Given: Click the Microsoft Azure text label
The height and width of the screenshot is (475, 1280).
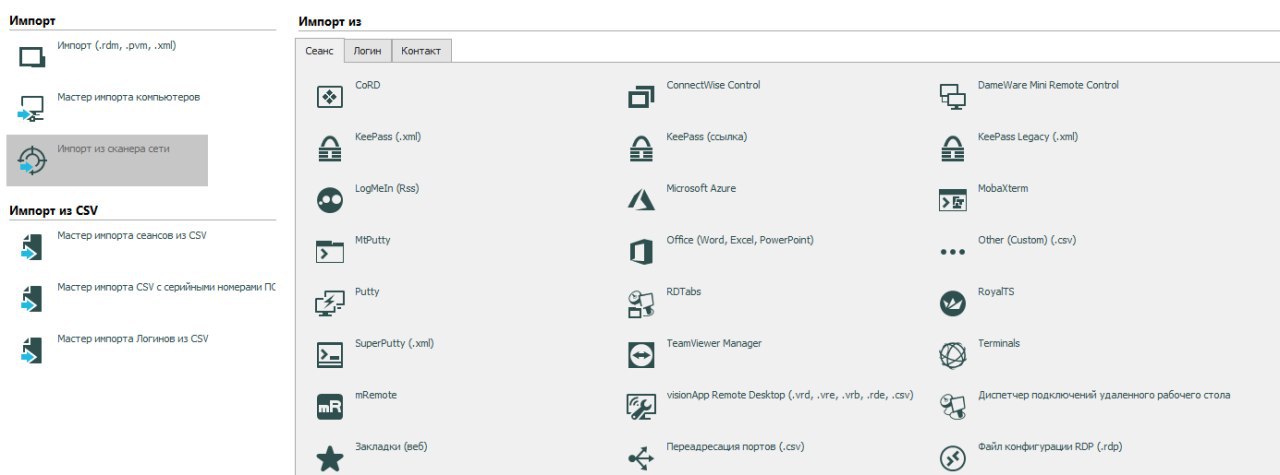Looking at the screenshot, I should pos(701,188).
